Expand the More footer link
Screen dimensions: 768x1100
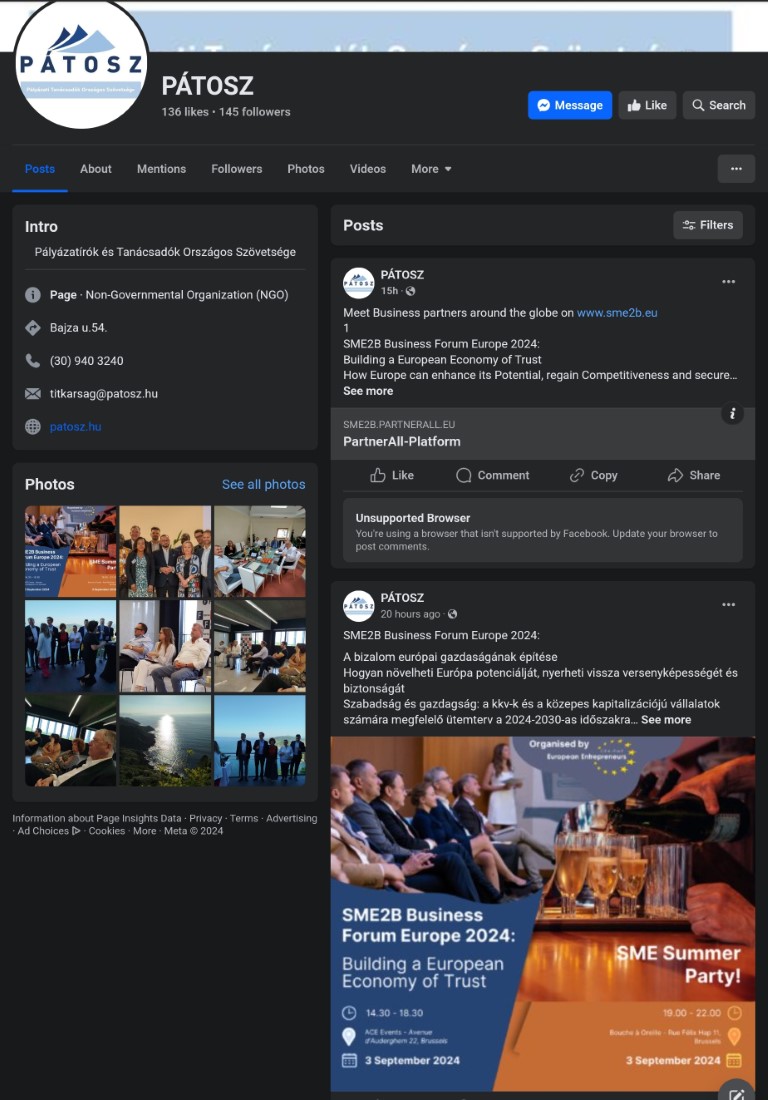tap(144, 831)
